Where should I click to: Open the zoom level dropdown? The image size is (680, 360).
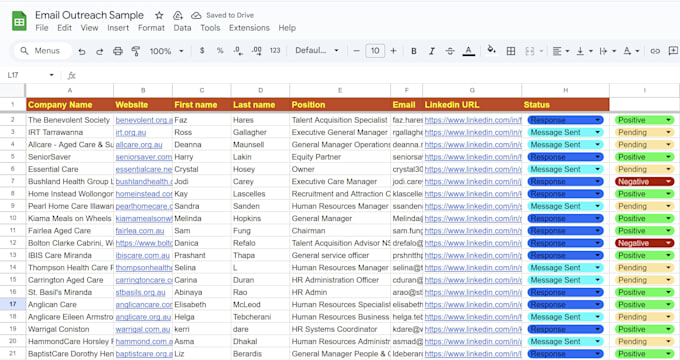tap(167, 51)
